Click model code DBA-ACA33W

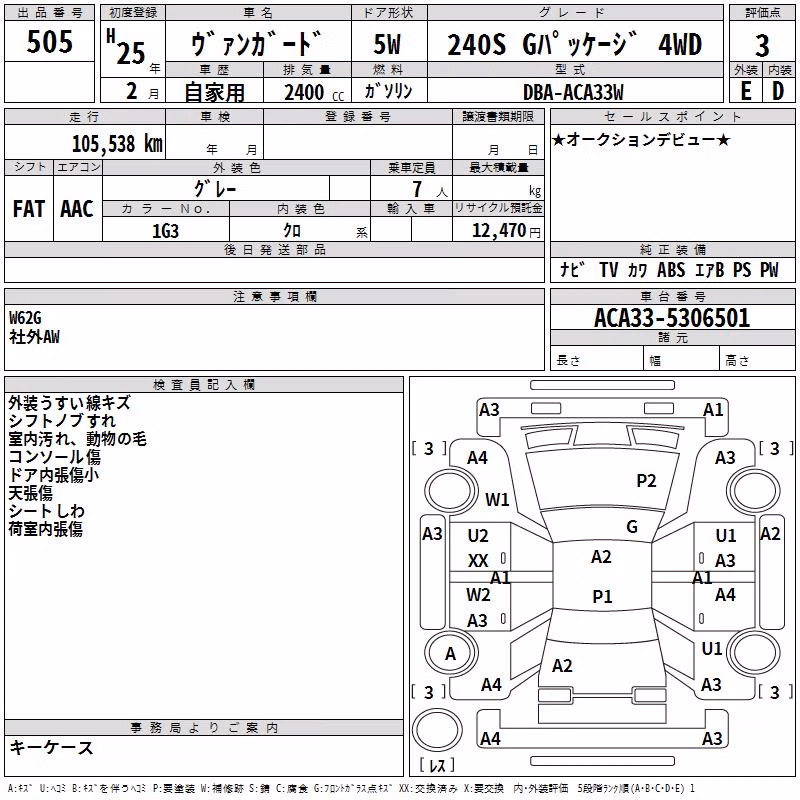[573, 92]
